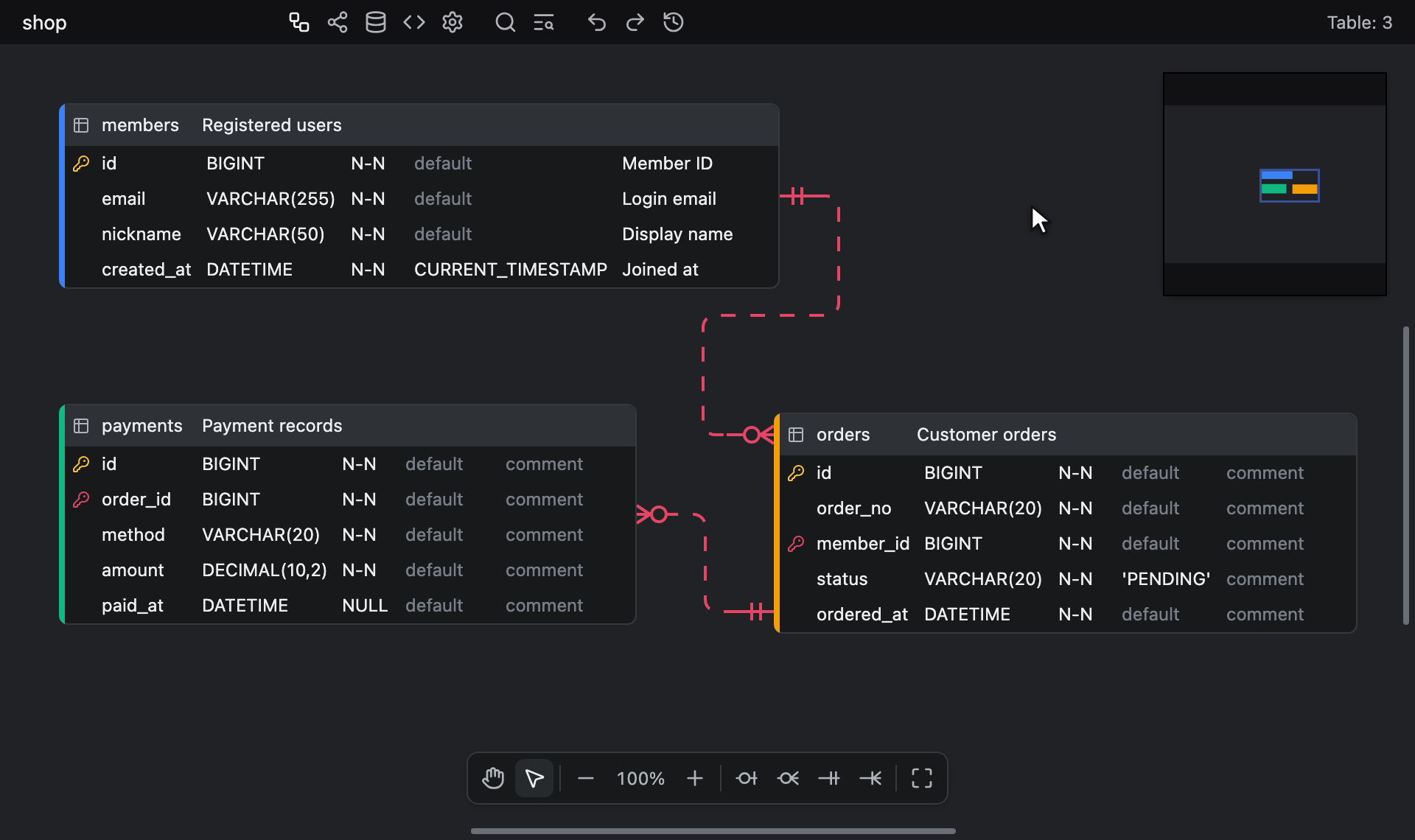This screenshot has width=1415, height=840.
Task: Click primary key icon of orders id
Action: [796, 473]
